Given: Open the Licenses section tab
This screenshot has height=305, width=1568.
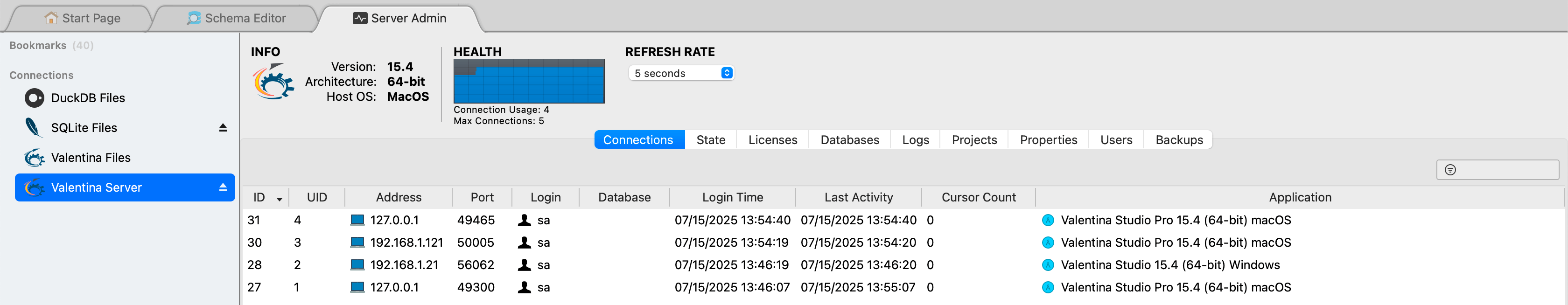Looking at the screenshot, I should click(772, 140).
